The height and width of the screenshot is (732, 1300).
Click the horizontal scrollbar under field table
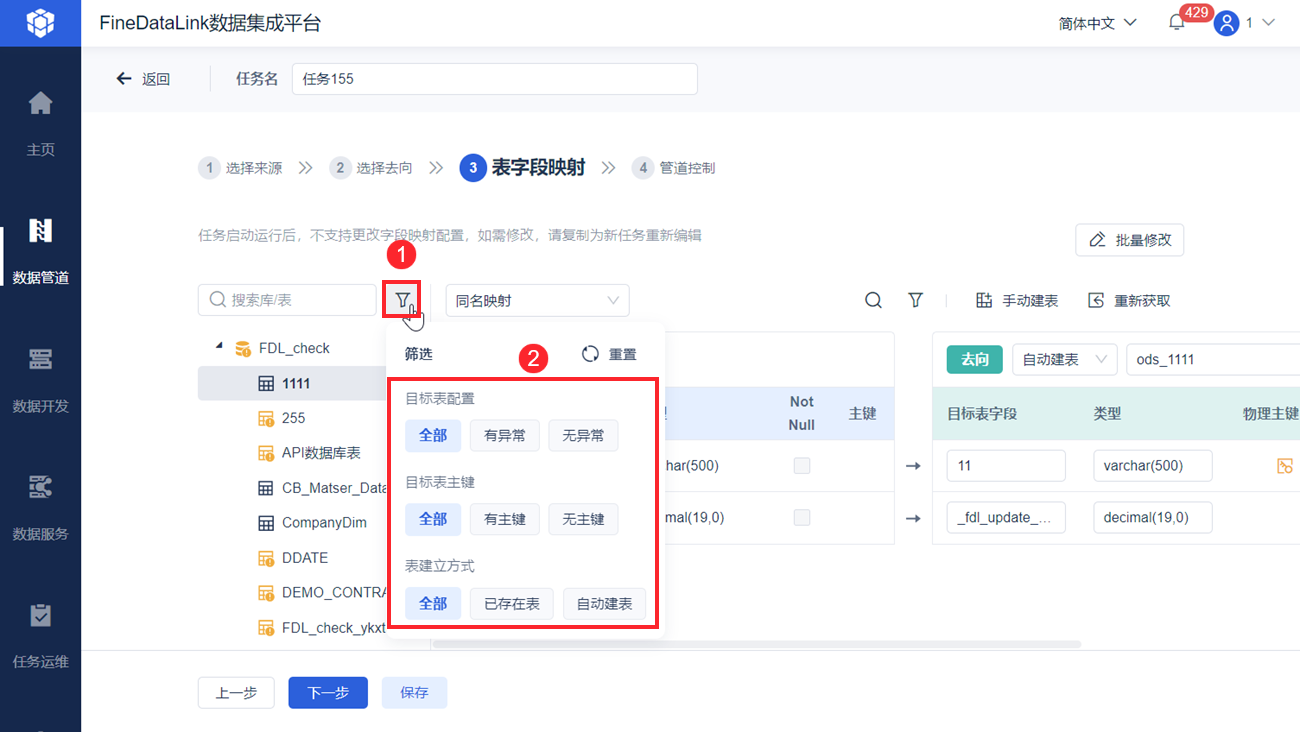tap(756, 644)
